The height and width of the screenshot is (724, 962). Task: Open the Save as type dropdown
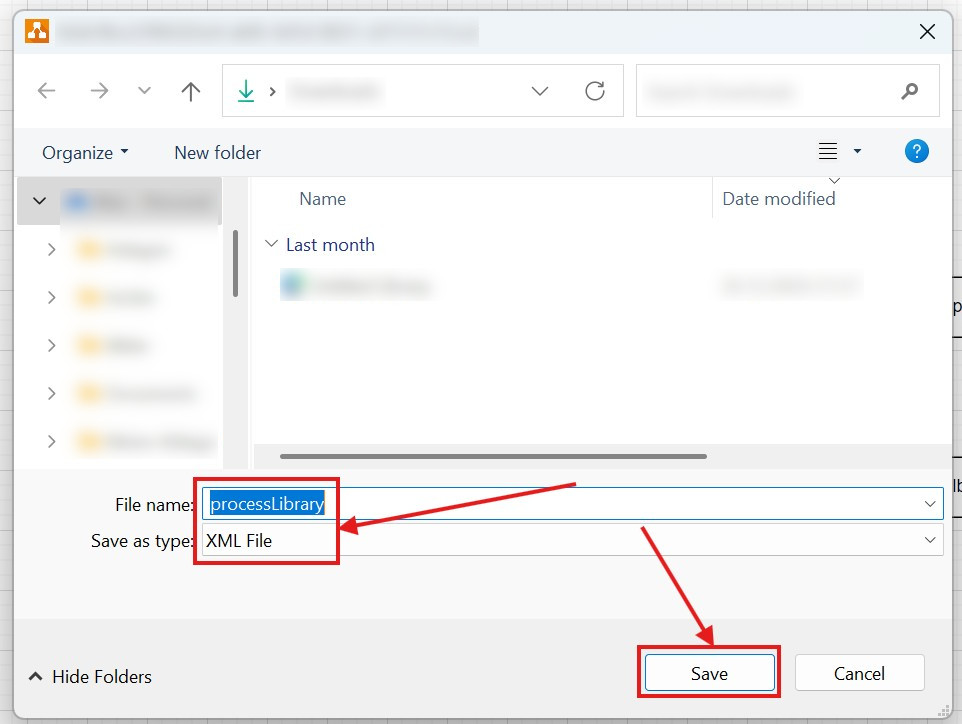[930, 540]
